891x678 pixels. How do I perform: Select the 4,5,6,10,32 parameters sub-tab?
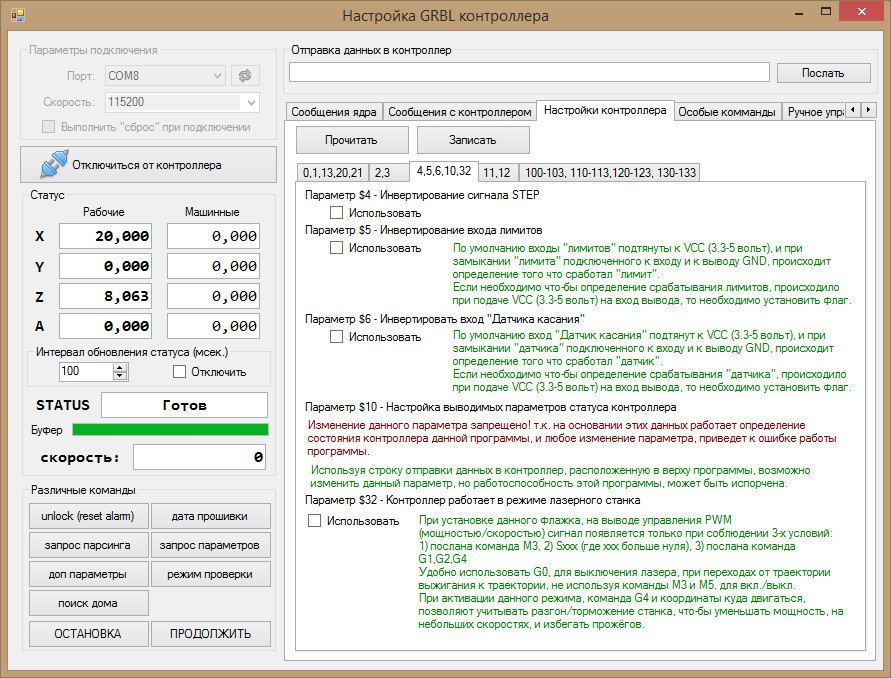tap(444, 170)
